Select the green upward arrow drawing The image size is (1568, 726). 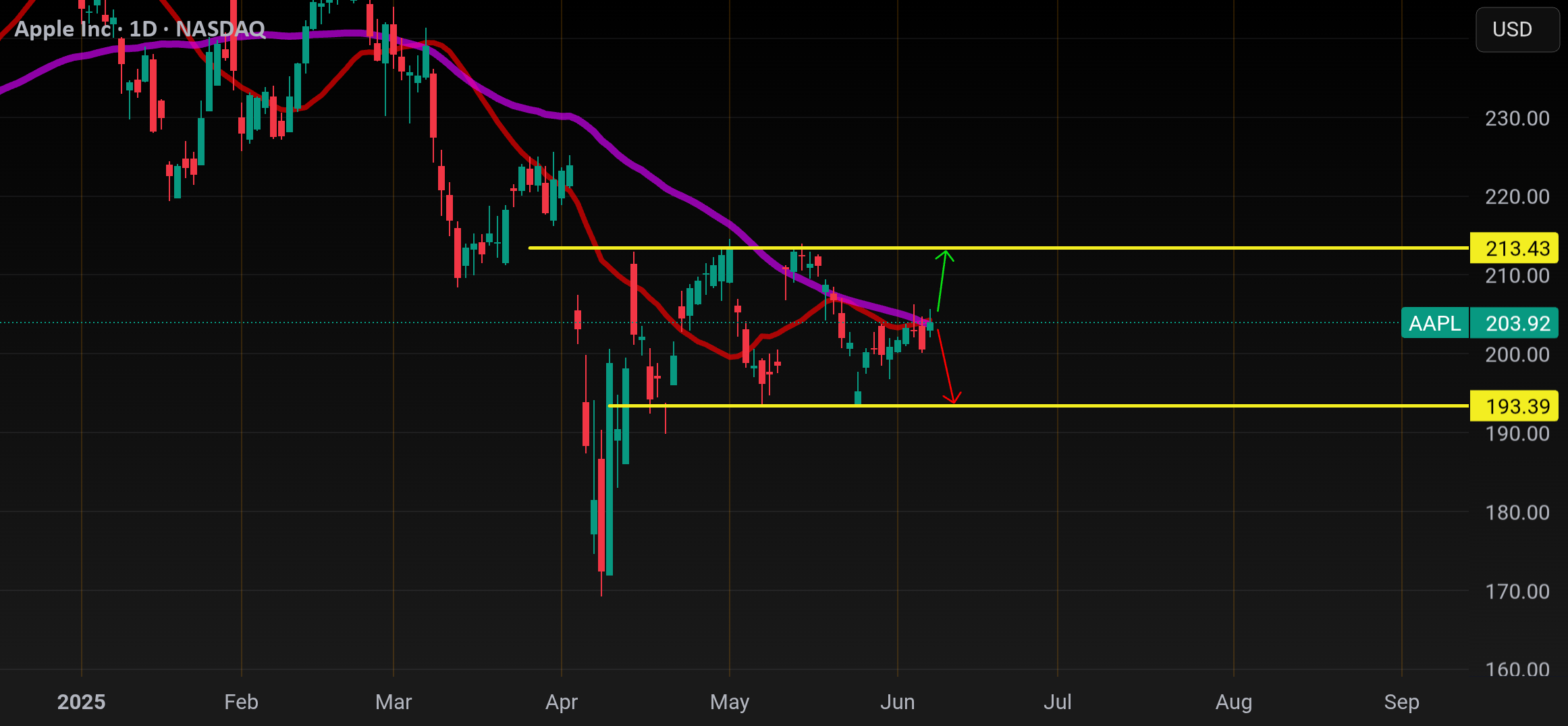point(943,280)
